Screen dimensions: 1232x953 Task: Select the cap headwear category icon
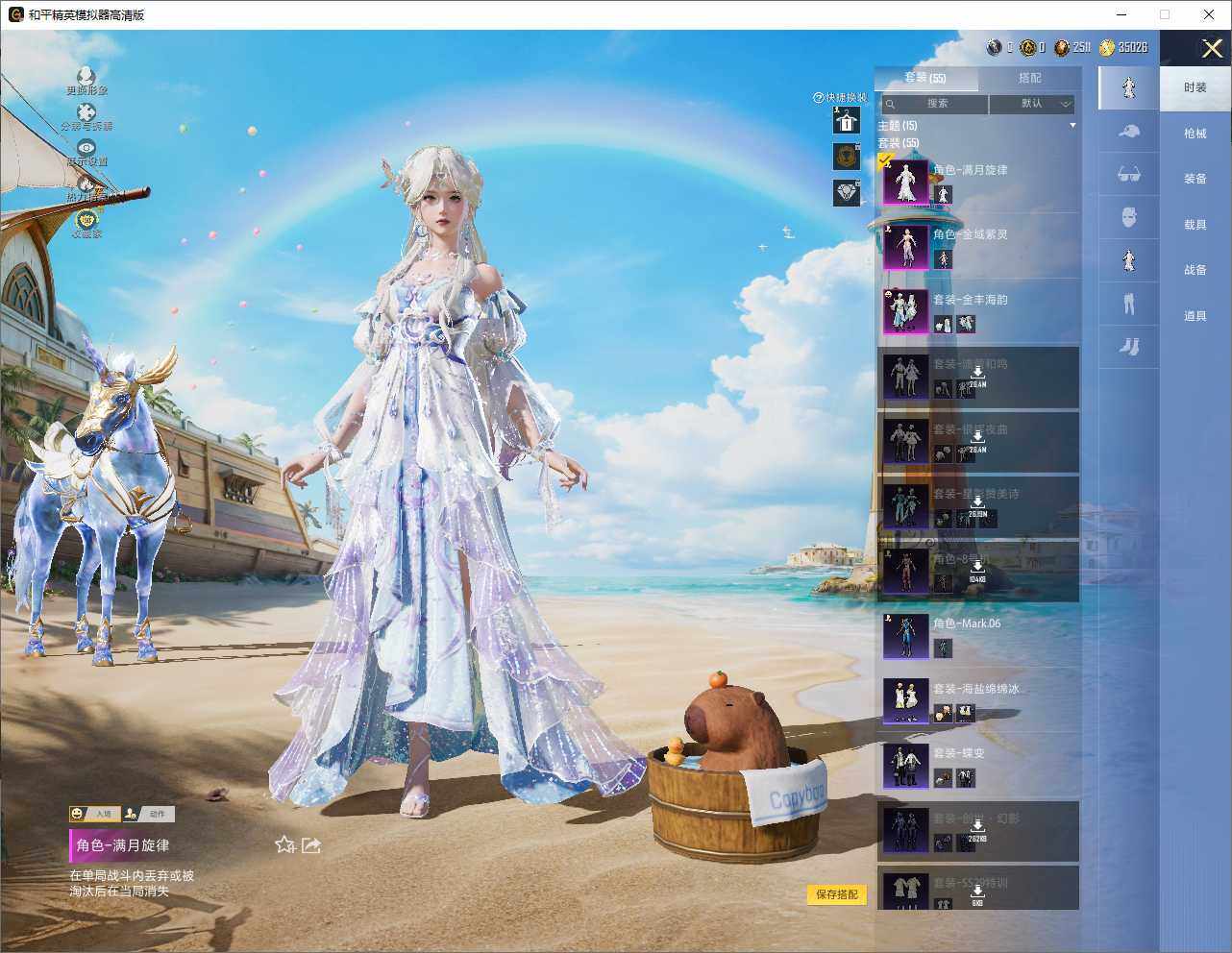pos(1129,131)
